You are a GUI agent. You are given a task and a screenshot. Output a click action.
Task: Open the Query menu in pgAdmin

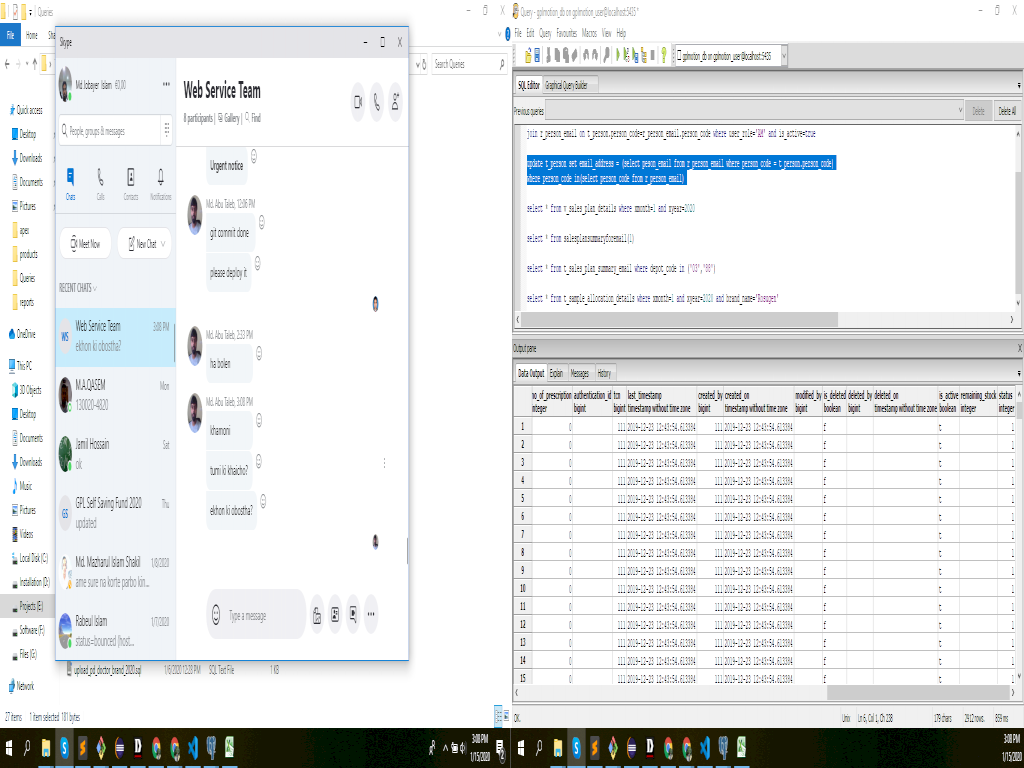pyautogui.click(x=545, y=33)
